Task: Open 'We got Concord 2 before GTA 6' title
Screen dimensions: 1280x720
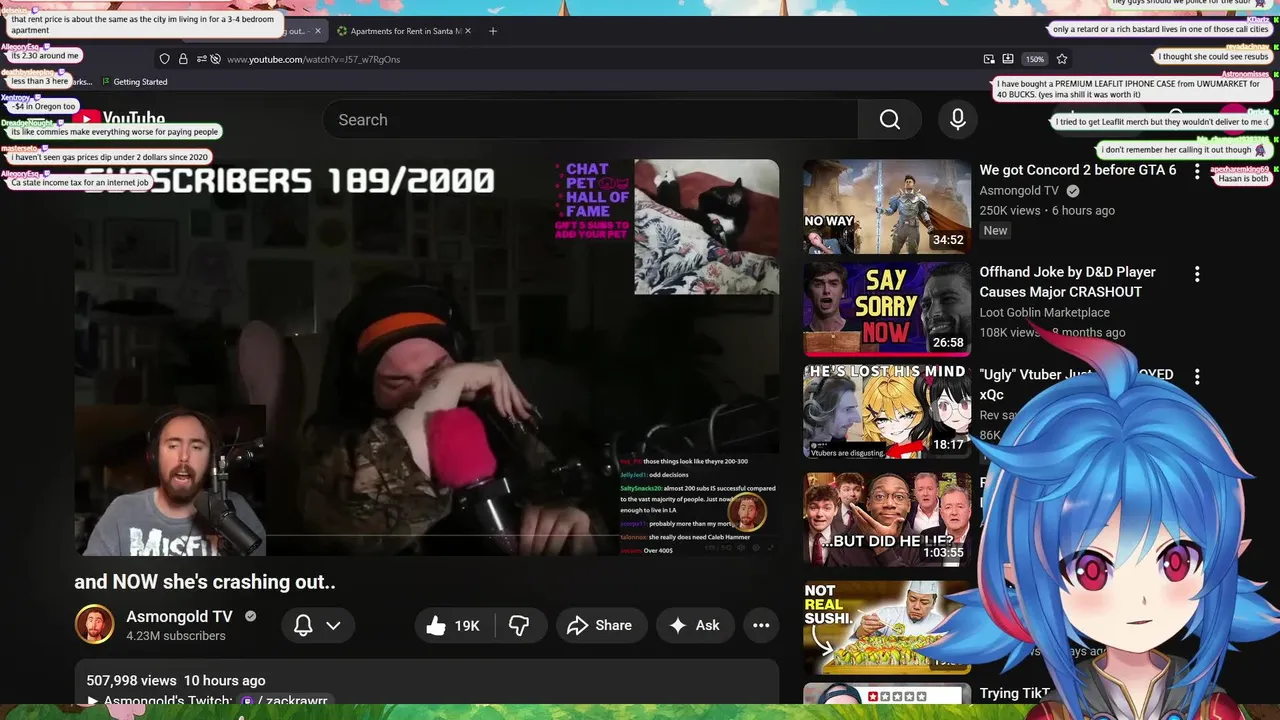Action: pos(1078,170)
